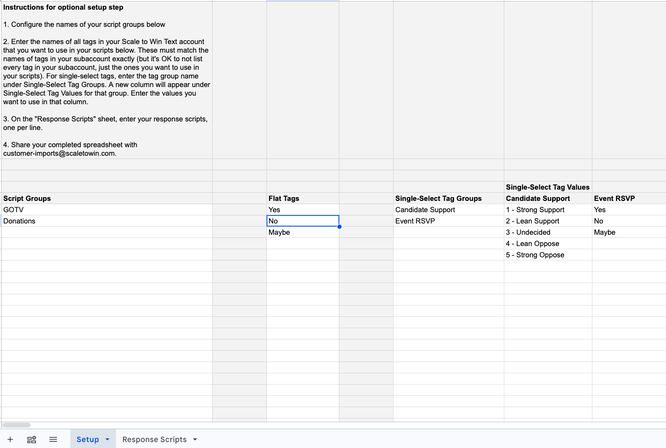This screenshot has height=448, width=666.
Task: Select Event RSVP under Single-Select Tag Groups
Action: coord(449,221)
